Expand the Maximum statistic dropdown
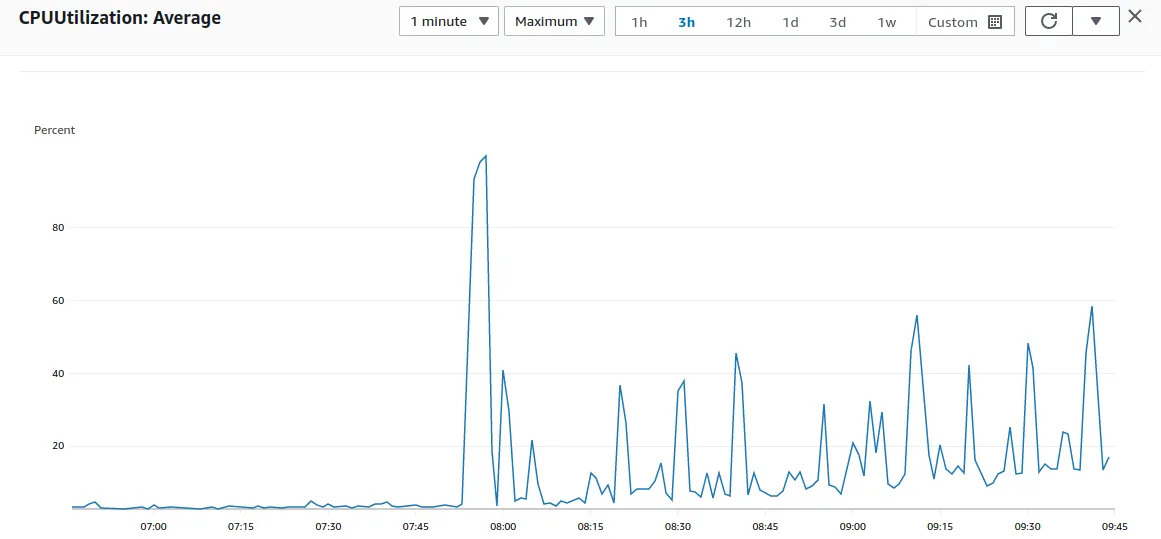This screenshot has height=539, width=1161. [x=555, y=21]
